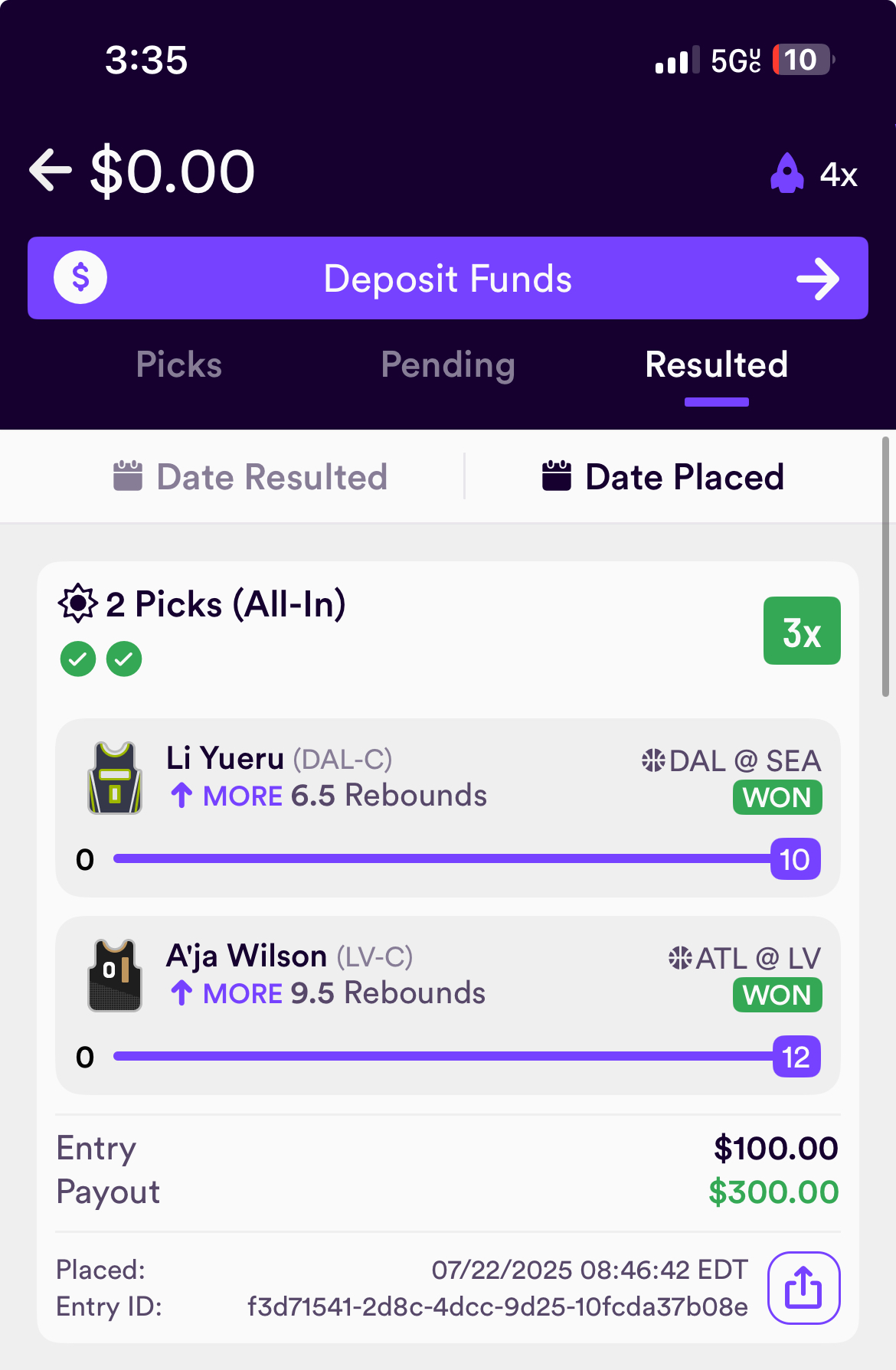Screen dimensions: 896x1370
Task: Tap the second green checkmark
Action: pyautogui.click(x=124, y=659)
